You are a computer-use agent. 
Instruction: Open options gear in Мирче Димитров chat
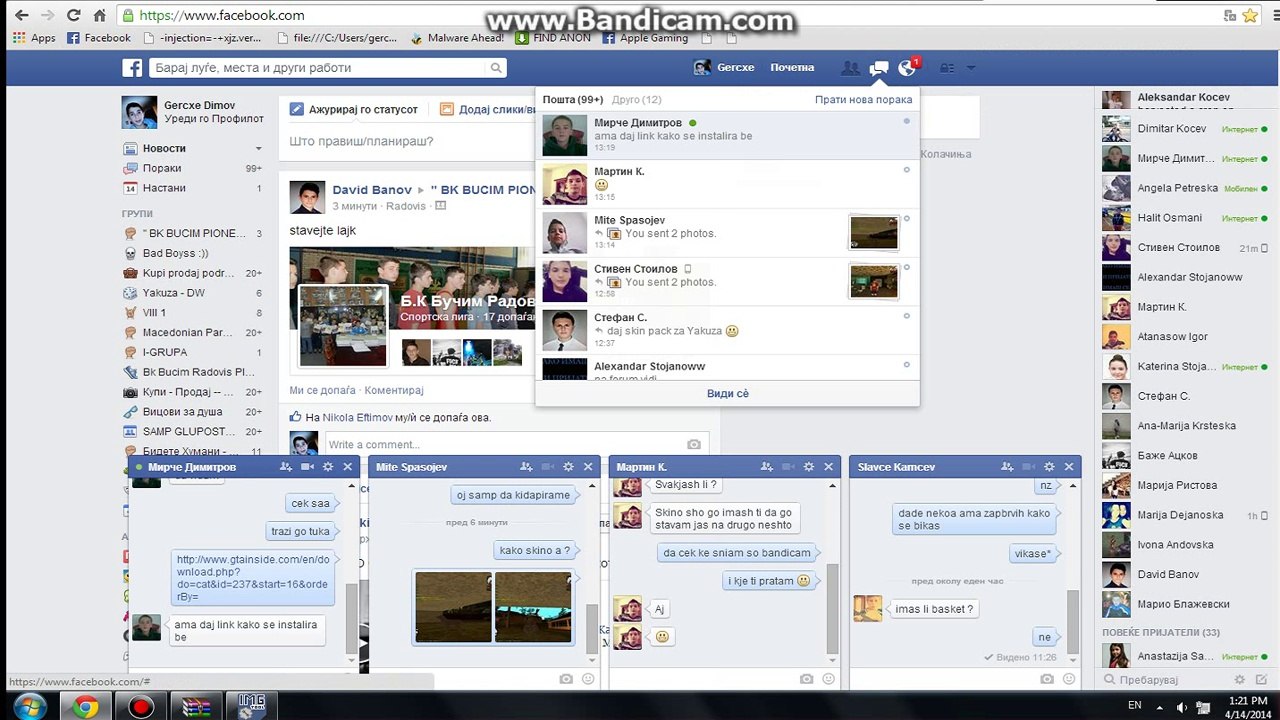coord(327,467)
